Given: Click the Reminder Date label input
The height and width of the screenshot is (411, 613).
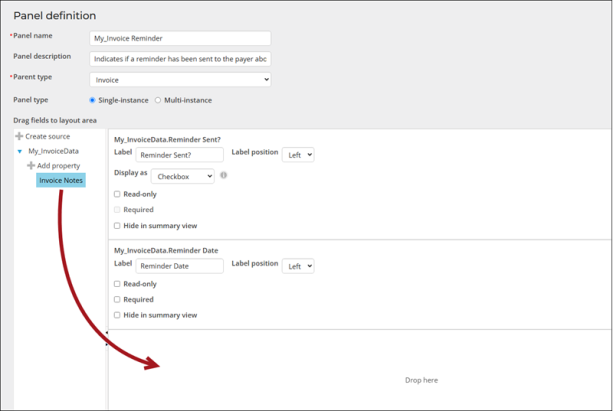Looking at the screenshot, I should click(180, 266).
